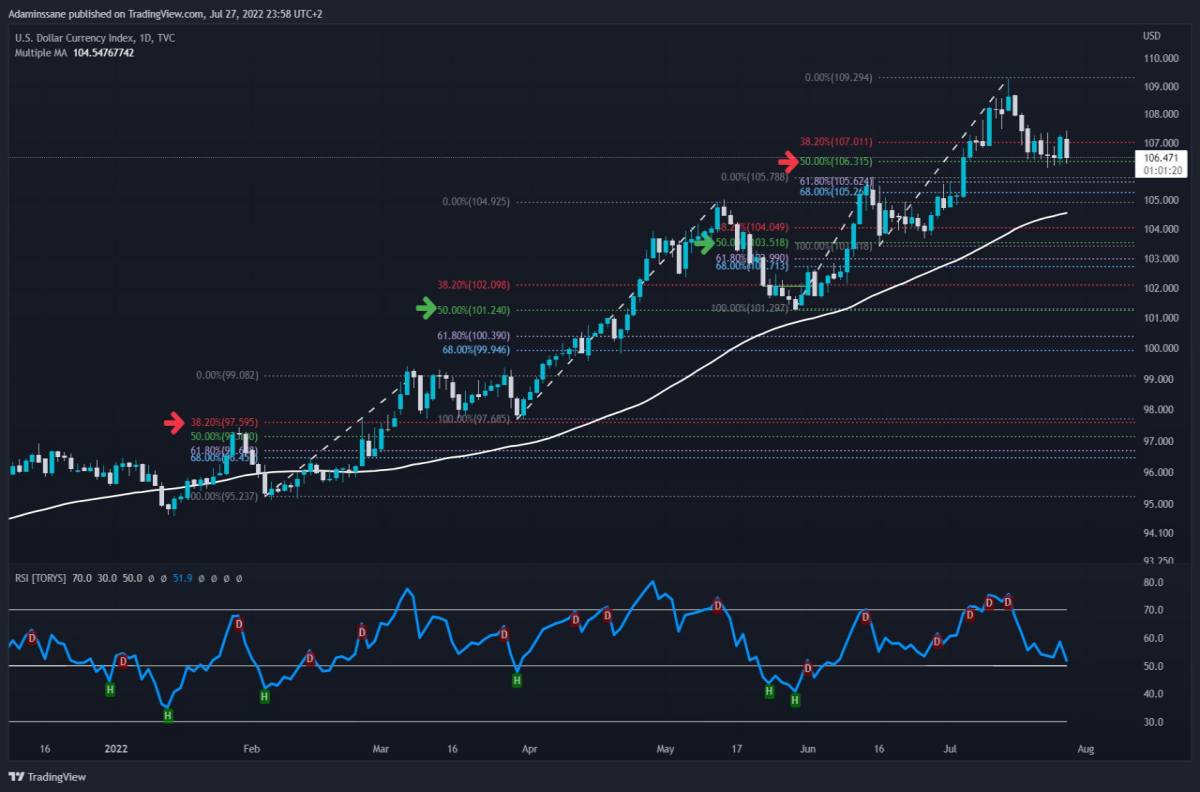Click the leftmost red D marker on RSI
The image size is (1200, 792).
click(x=31, y=637)
